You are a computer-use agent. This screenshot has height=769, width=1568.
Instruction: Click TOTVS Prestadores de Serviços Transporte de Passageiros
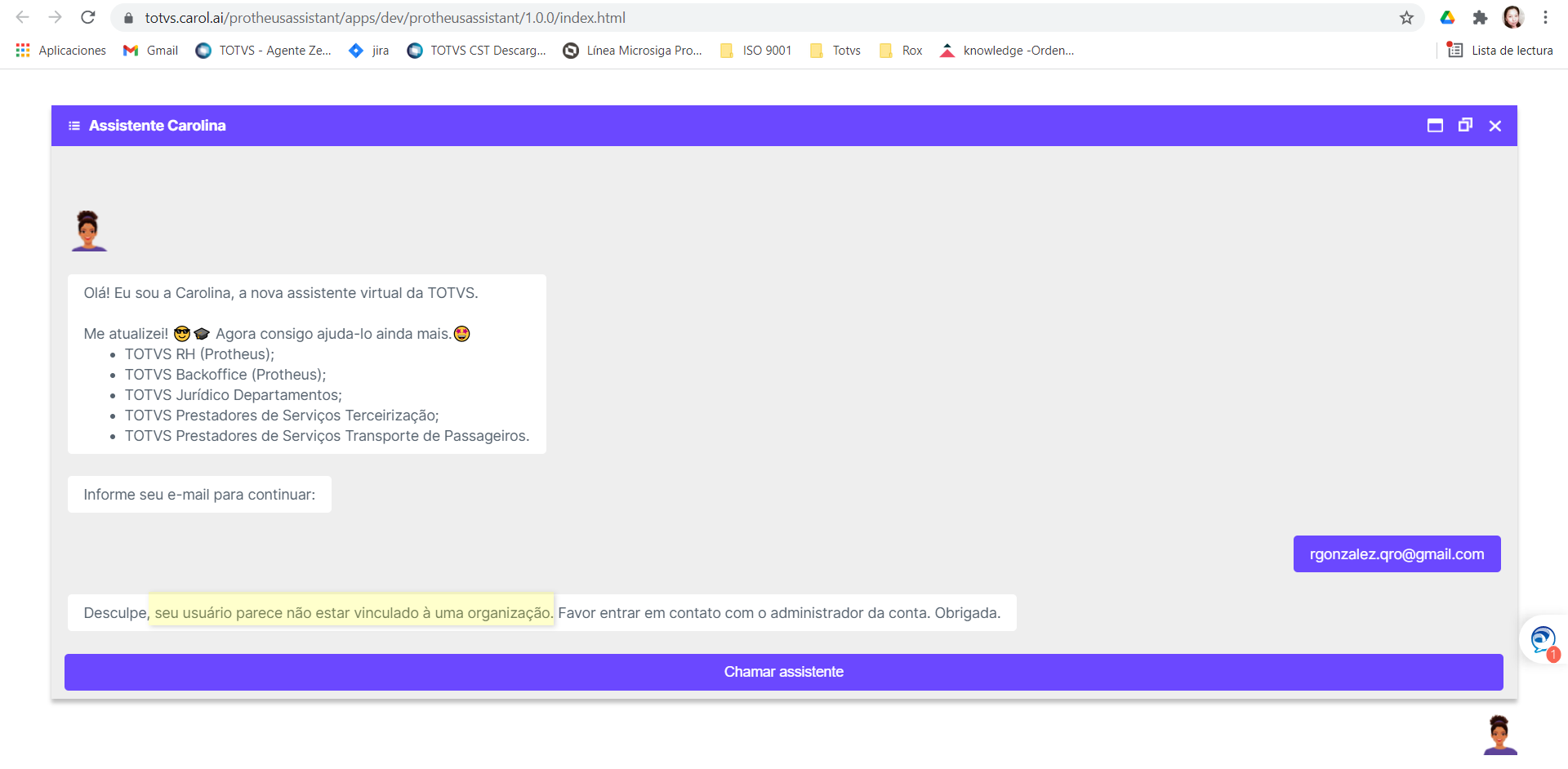coord(327,436)
